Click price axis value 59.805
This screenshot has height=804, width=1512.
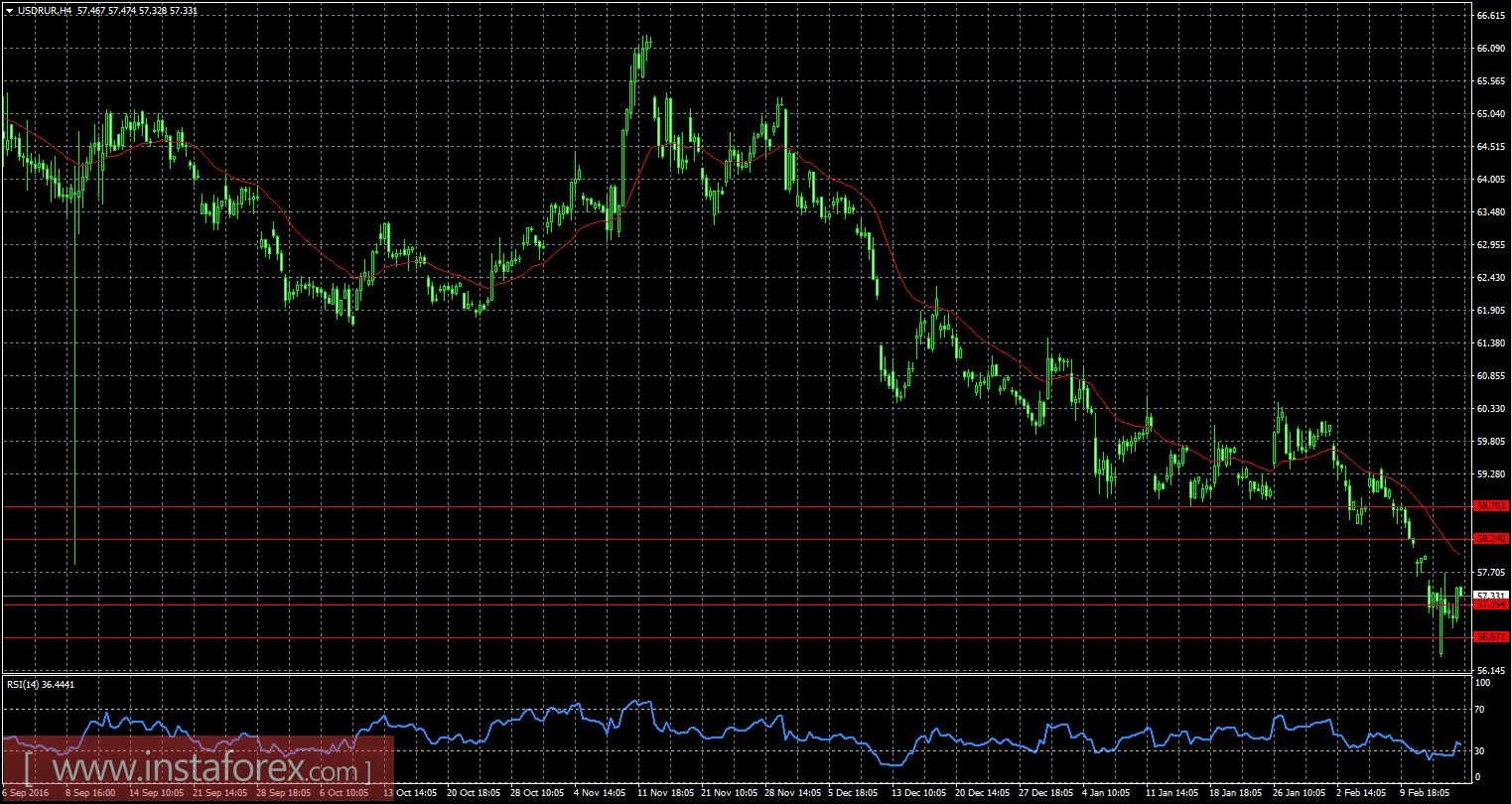point(1492,442)
